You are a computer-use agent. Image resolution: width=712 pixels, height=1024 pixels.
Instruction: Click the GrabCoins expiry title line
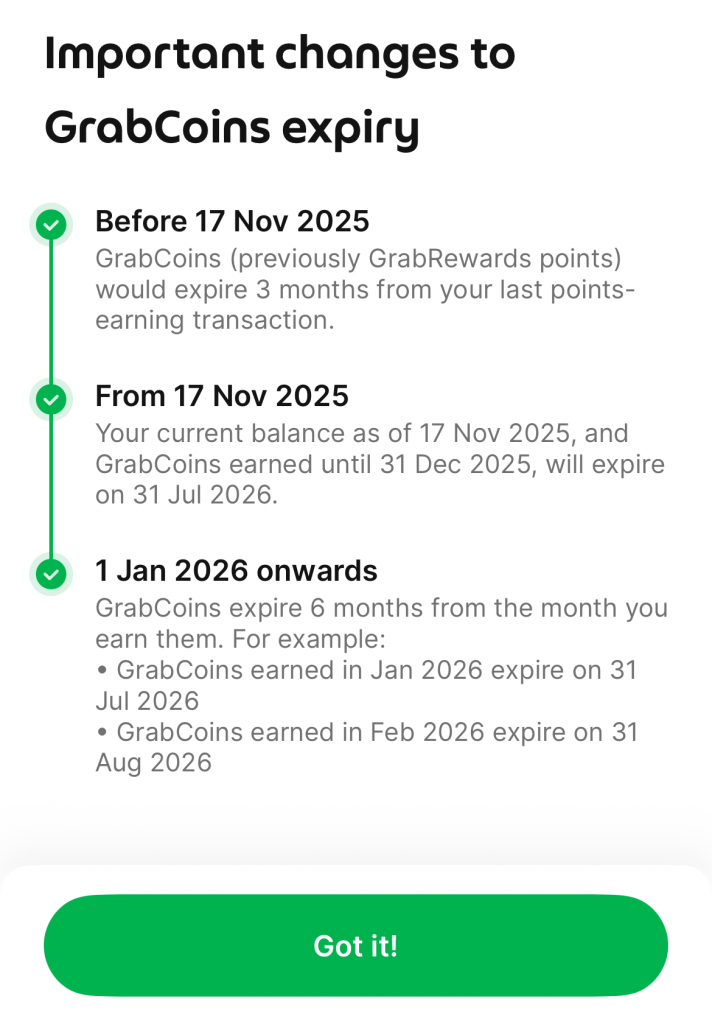click(232, 128)
